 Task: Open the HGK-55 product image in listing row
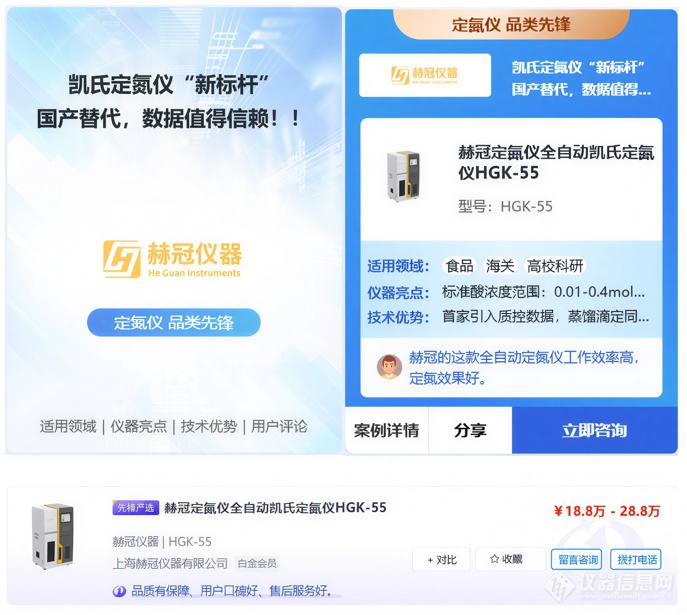53,536
